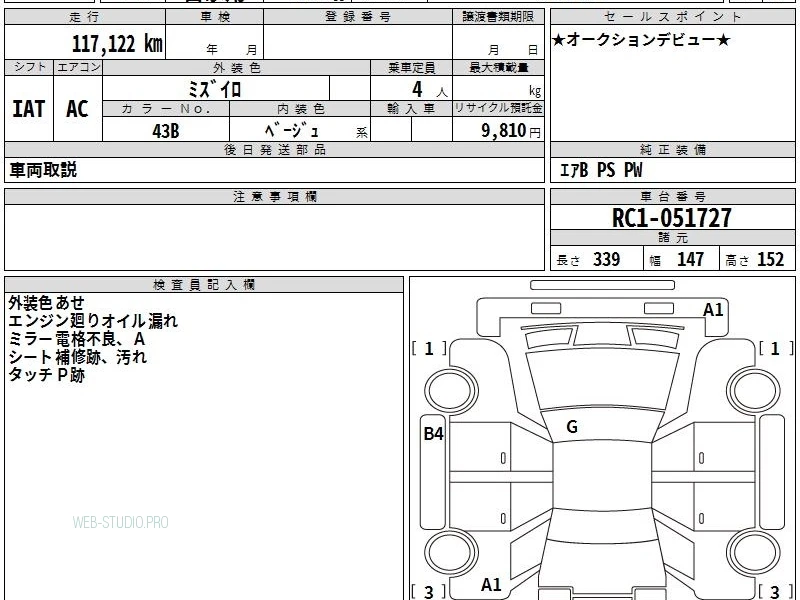Click the 車台番号 header
The width and height of the screenshot is (800, 600).
pyautogui.click(x=672, y=196)
